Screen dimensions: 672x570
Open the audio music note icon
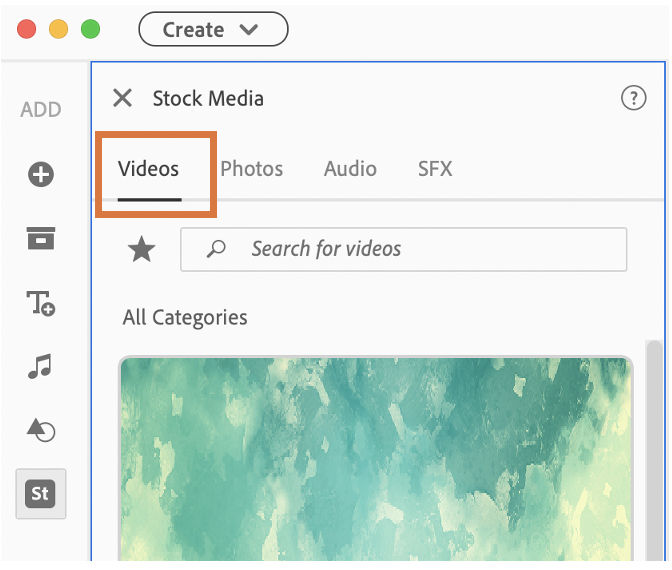tap(40, 367)
